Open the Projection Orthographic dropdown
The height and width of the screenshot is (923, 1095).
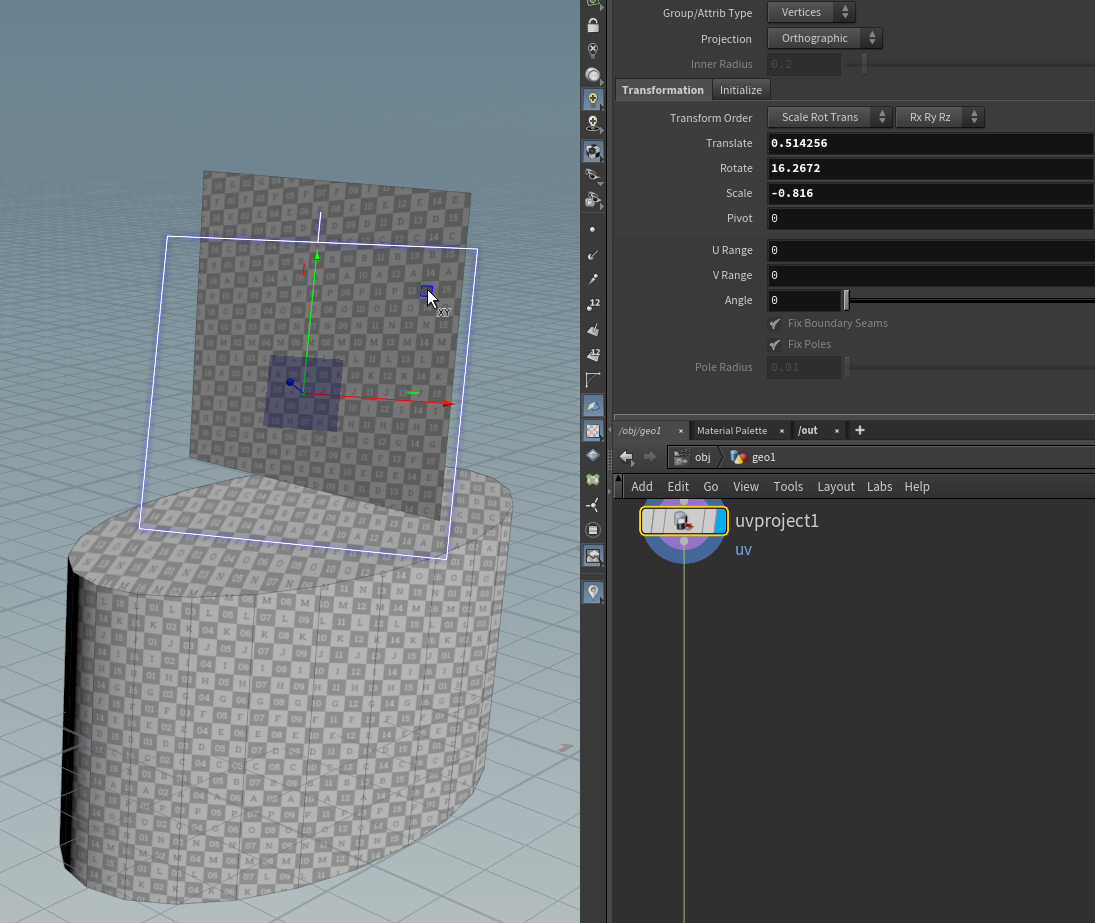[x=825, y=38]
